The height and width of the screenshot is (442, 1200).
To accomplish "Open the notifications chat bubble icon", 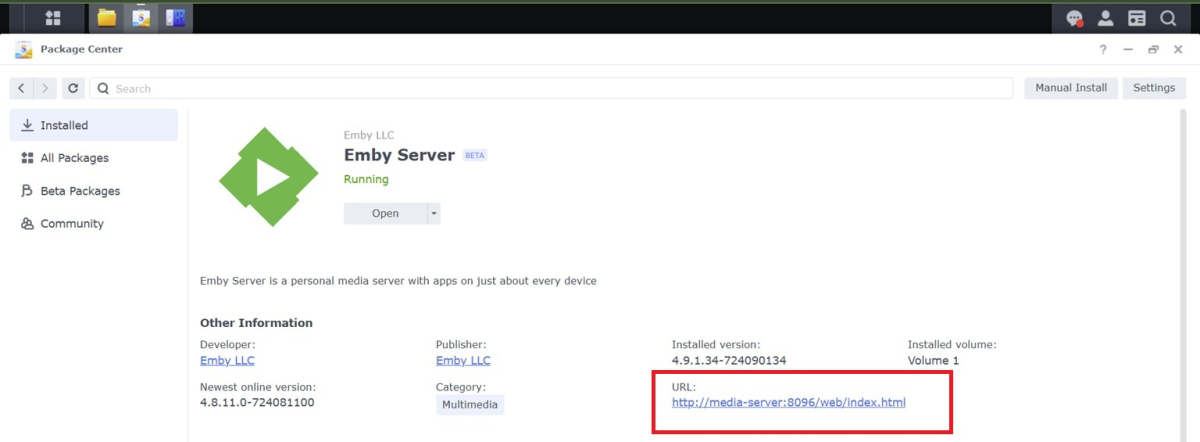I will coord(1075,18).
